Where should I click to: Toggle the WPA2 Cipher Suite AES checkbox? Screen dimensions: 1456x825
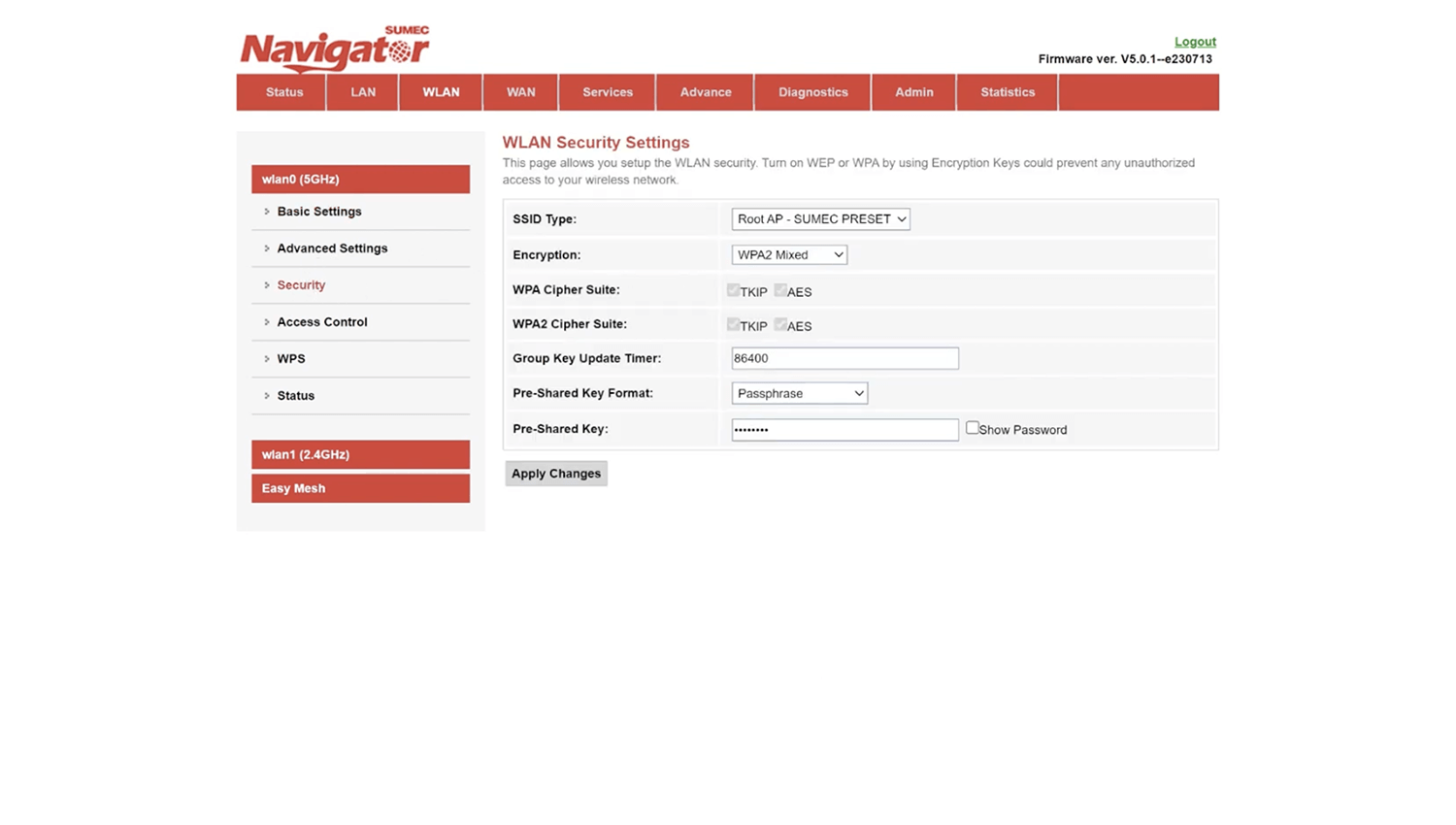pyautogui.click(x=780, y=325)
